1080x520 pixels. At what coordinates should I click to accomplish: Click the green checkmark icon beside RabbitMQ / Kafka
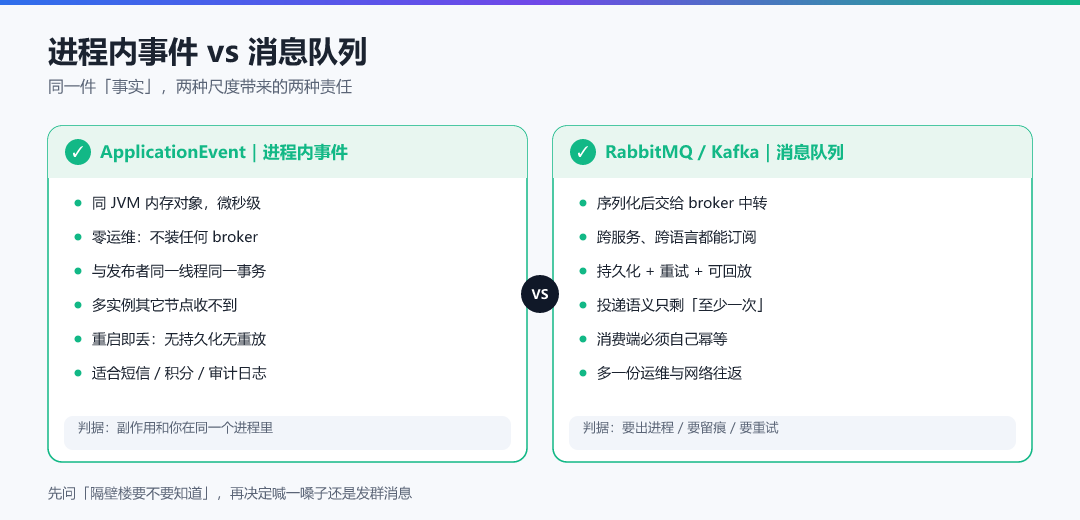583,152
